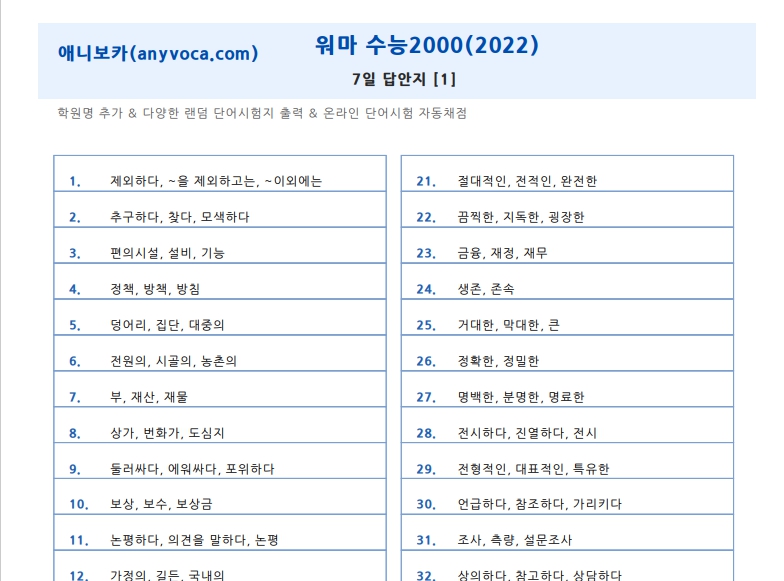784x581 pixels.
Task: Select answer 2 추구하다, 찾다, 모색하다
Action: coord(180,217)
